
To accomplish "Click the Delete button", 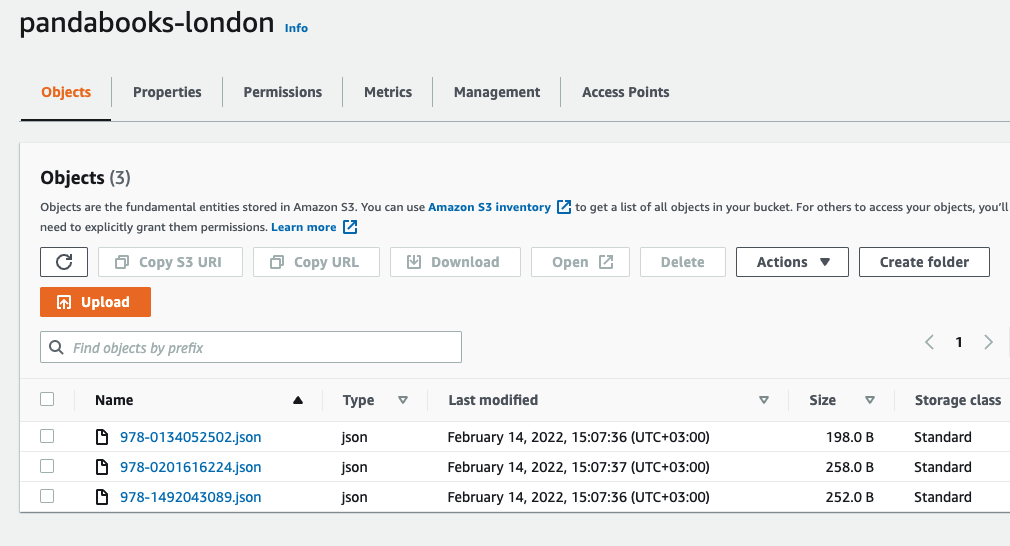I will 683,262.
